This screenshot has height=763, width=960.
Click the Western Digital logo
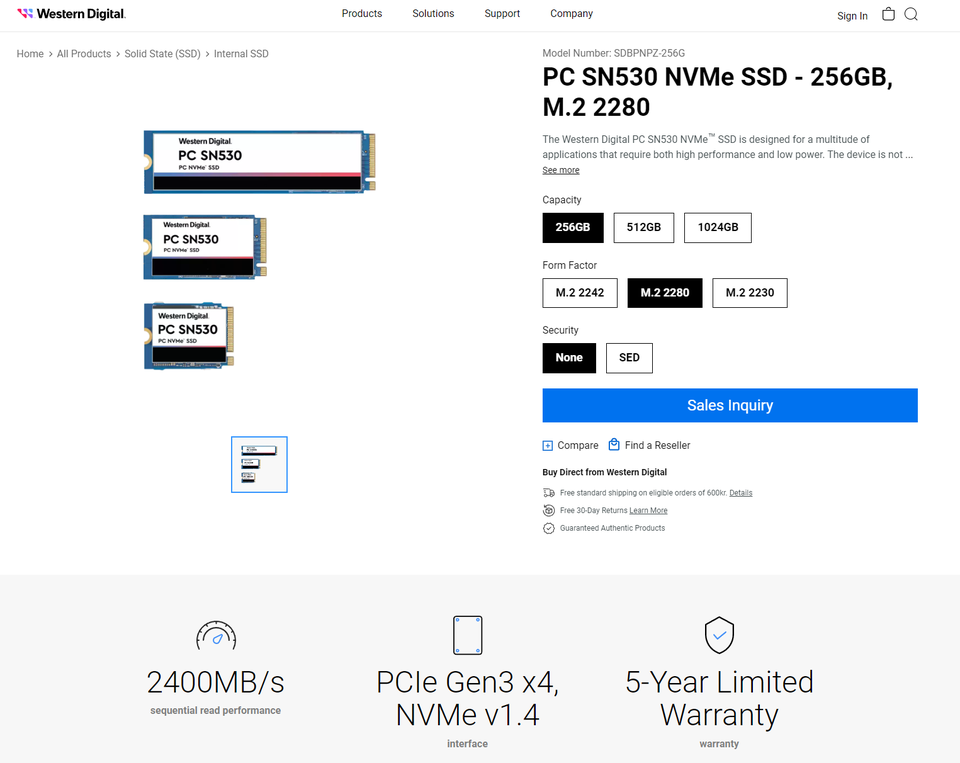tap(71, 13)
